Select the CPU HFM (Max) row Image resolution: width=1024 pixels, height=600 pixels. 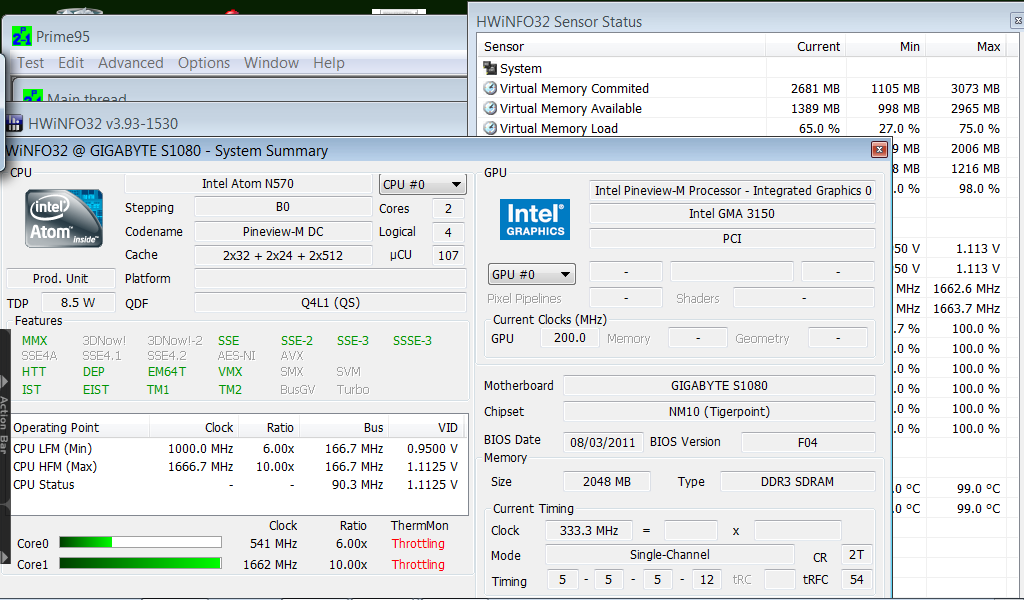pos(239,467)
